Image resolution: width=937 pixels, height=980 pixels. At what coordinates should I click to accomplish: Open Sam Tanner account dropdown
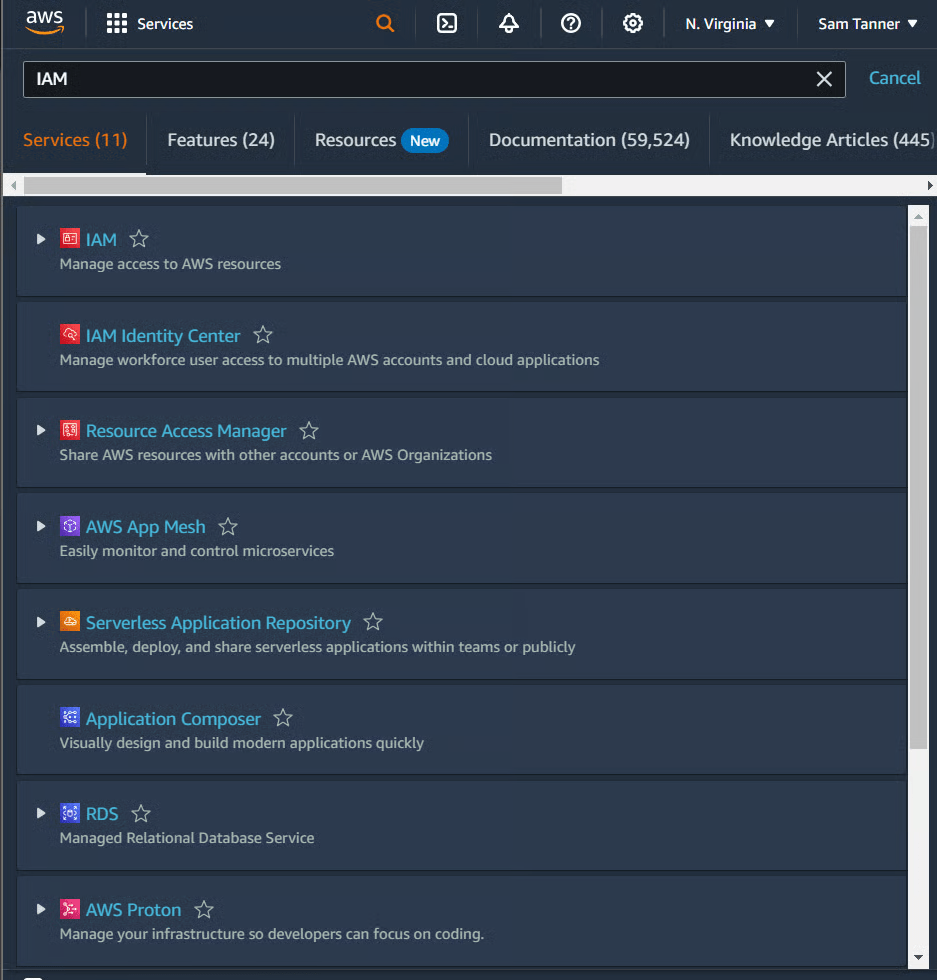867,23
